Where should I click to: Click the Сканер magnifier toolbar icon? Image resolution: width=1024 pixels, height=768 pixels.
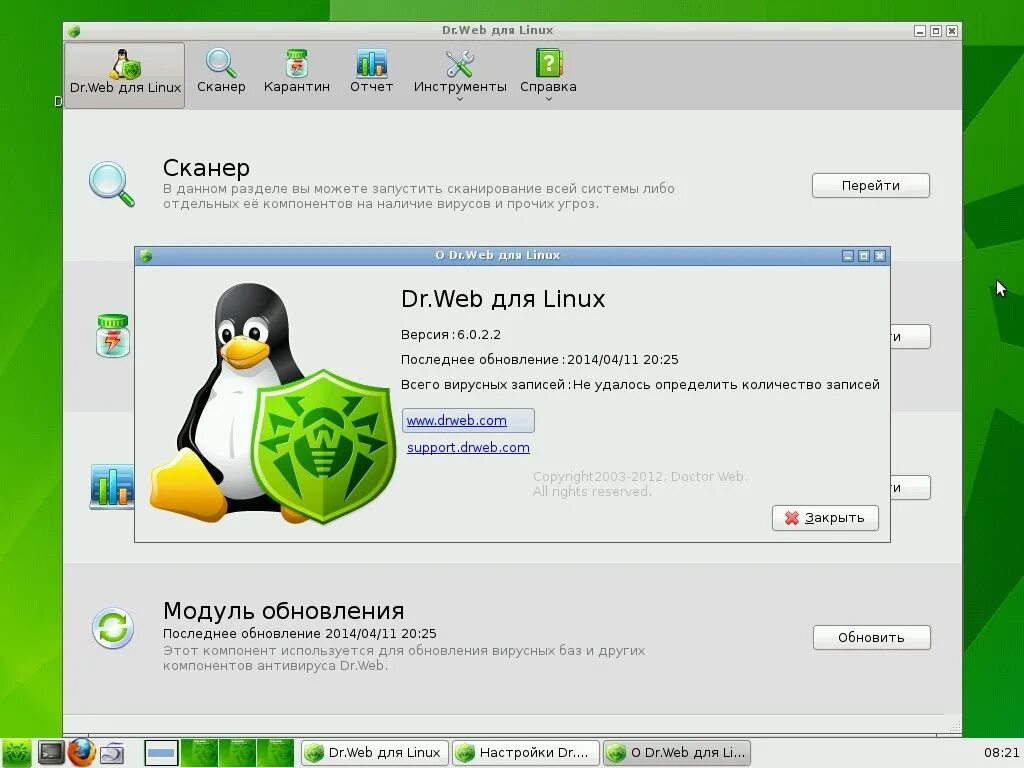click(221, 63)
